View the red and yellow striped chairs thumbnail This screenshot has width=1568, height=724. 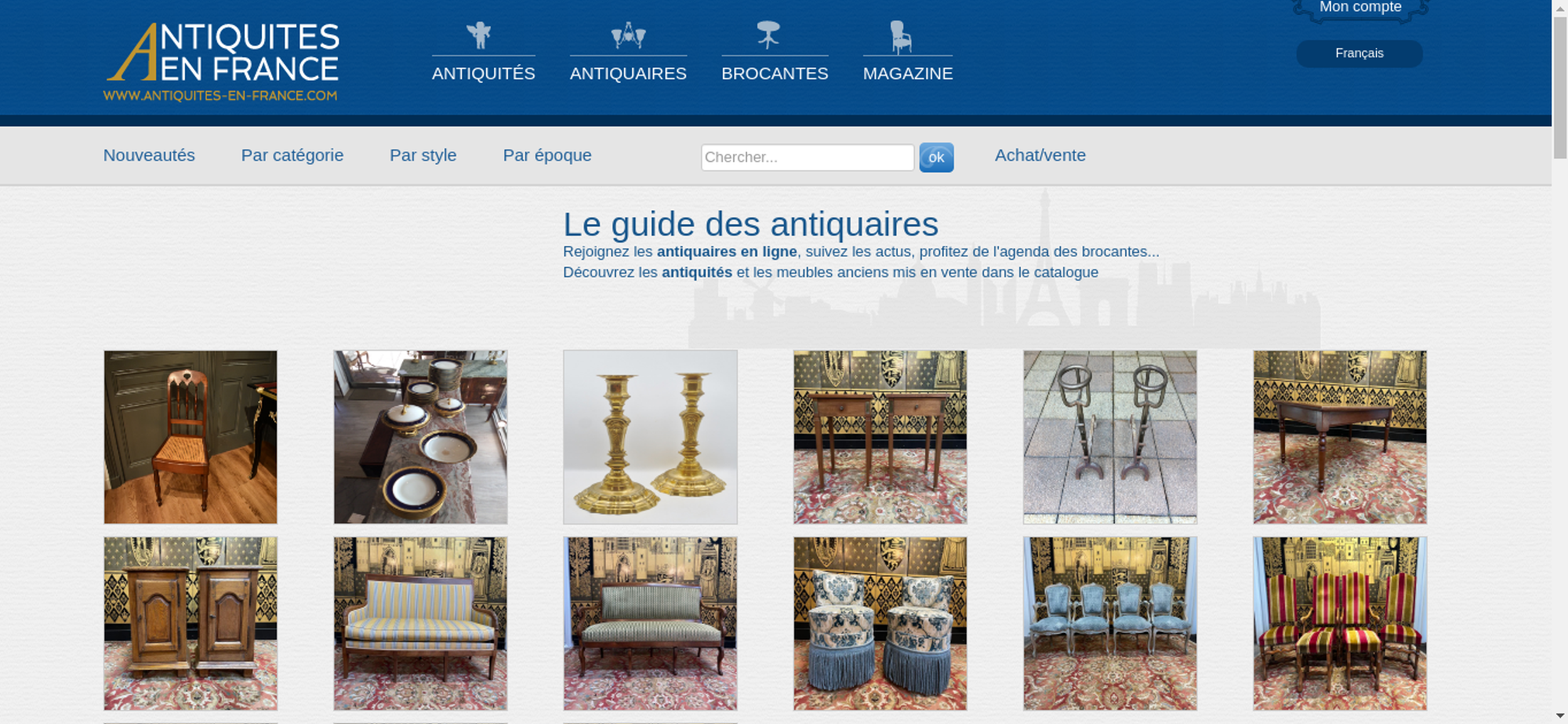[1340, 624]
